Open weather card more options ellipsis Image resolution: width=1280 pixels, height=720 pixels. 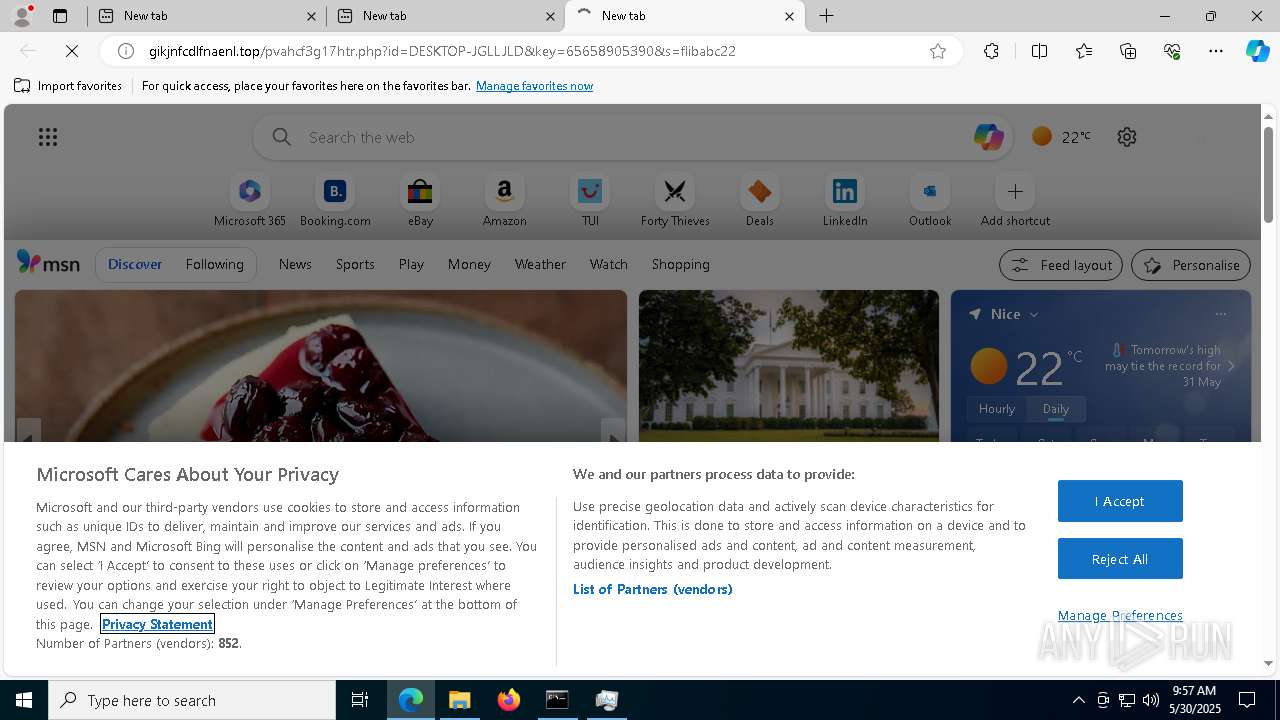click(1220, 314)
